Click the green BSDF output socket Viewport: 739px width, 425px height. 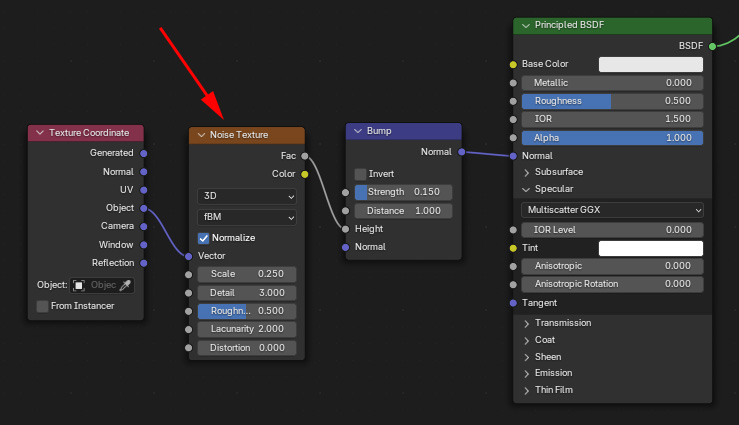[x=713, y=46]
